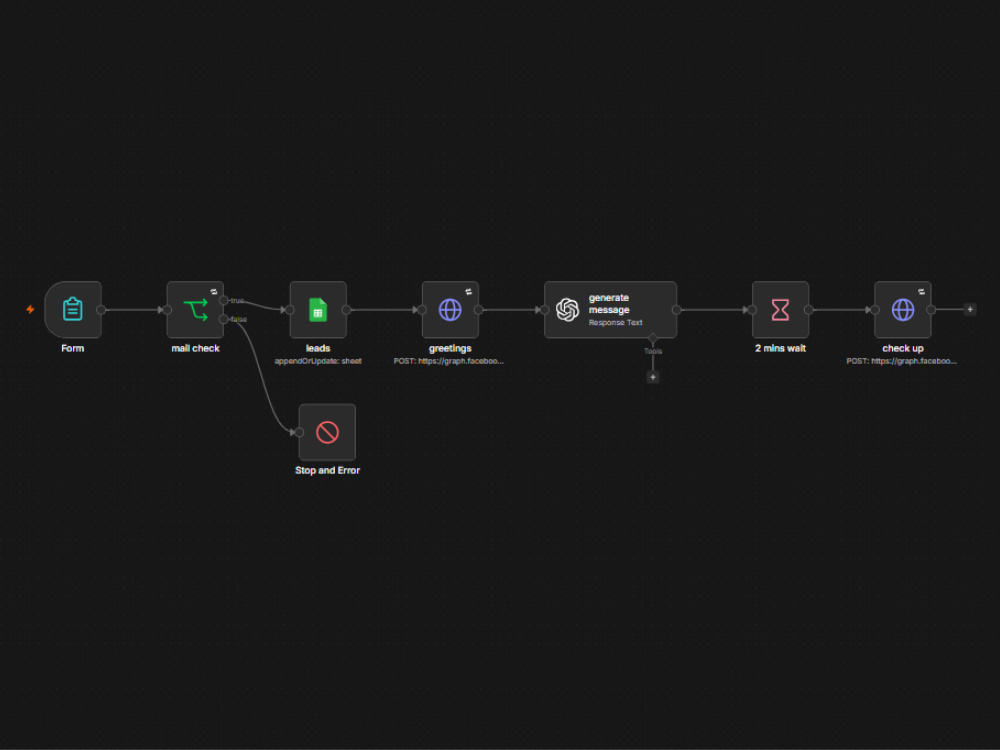Viewport: 1000px width, 750px height.
Task: Click the "Form" node label
Action: (x=73, y=348)
